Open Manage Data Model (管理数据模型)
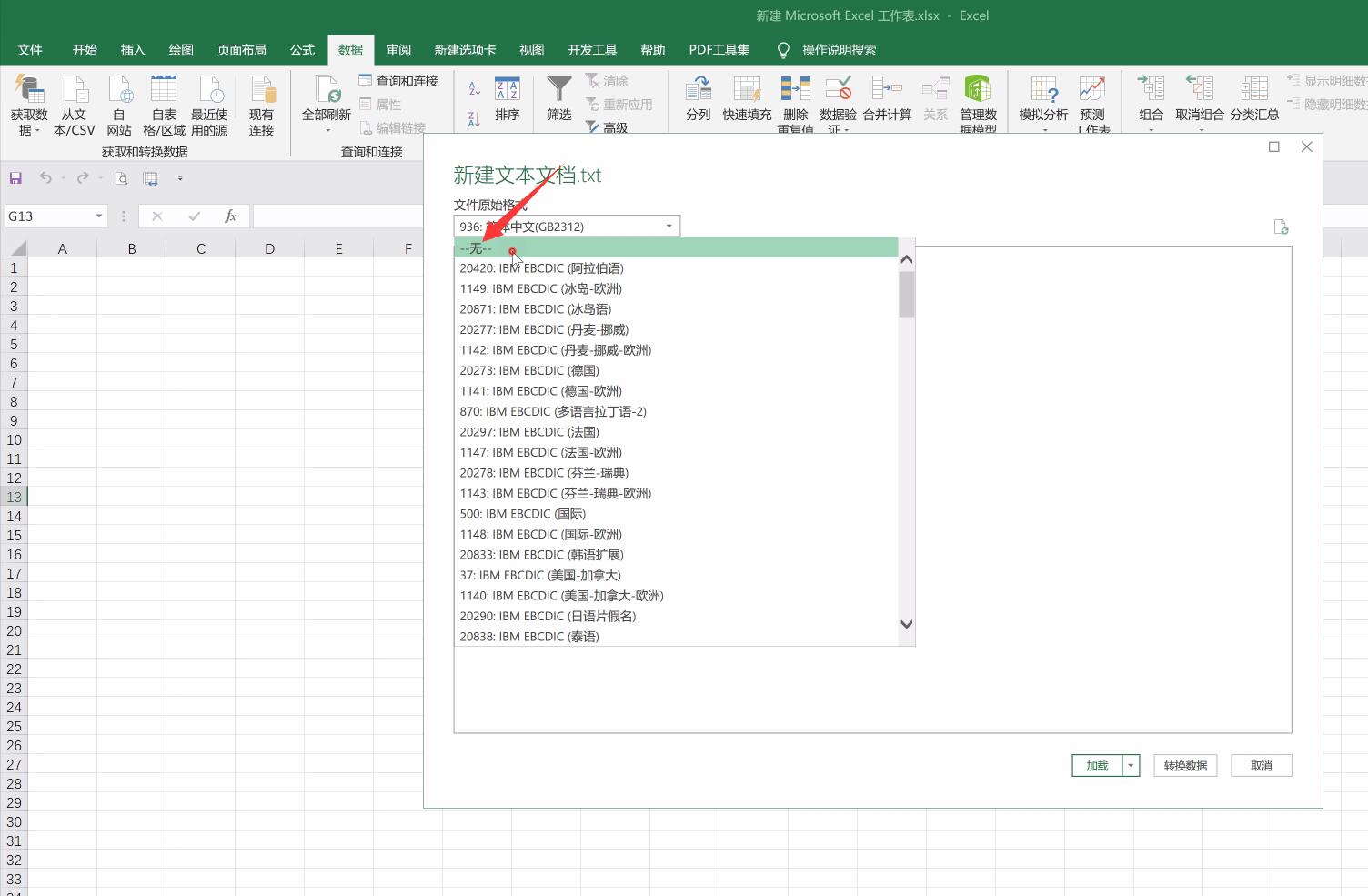Image resolution: width=1368 pixels, height=896 pixels. click(978, 104)
